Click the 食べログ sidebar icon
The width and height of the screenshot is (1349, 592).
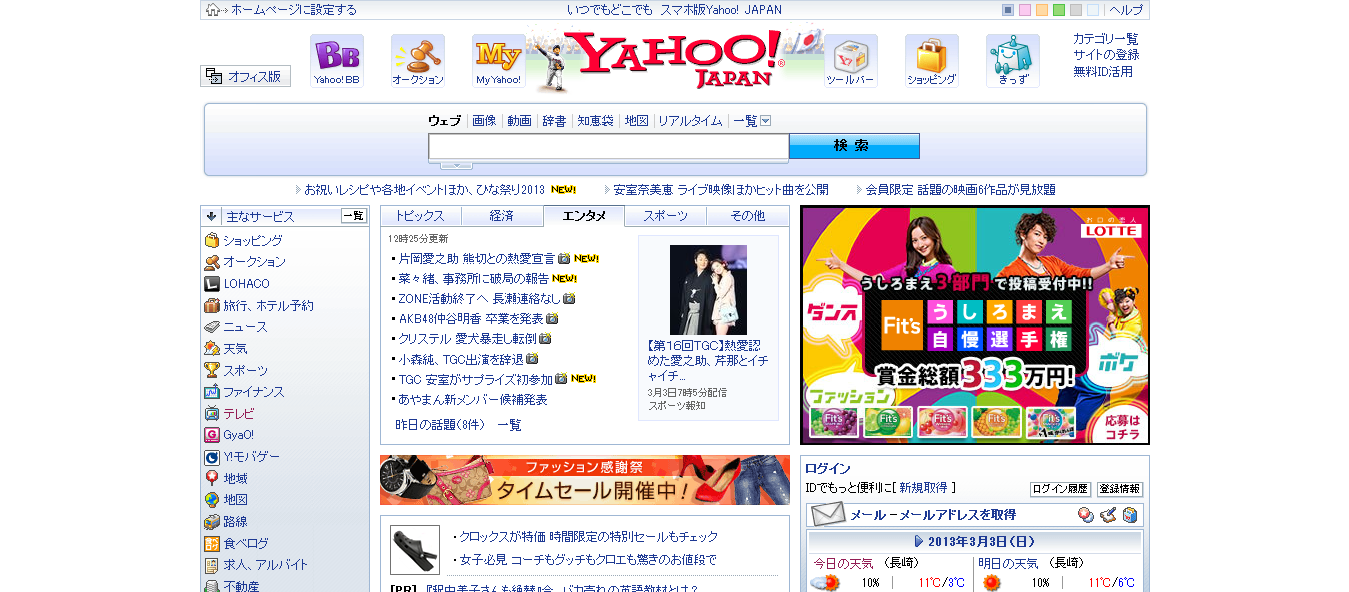212,544
